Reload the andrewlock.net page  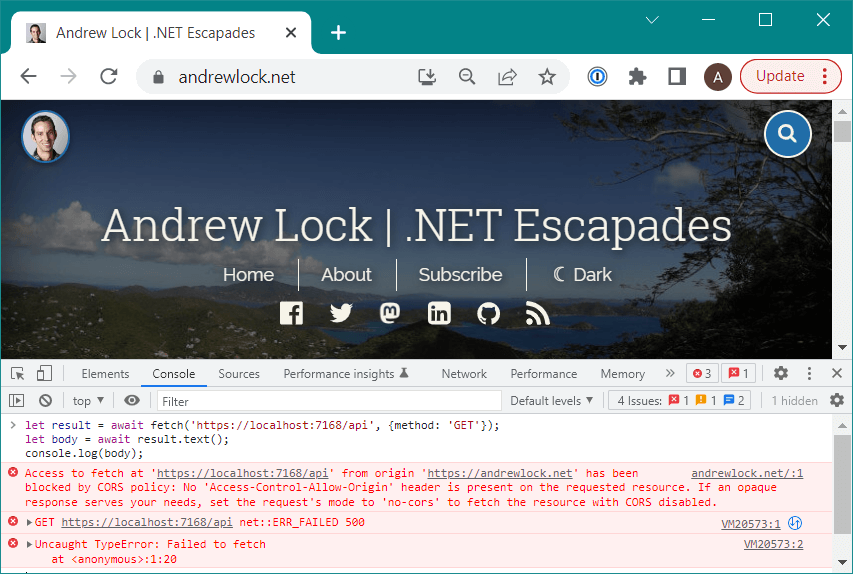tap(109, 76)
